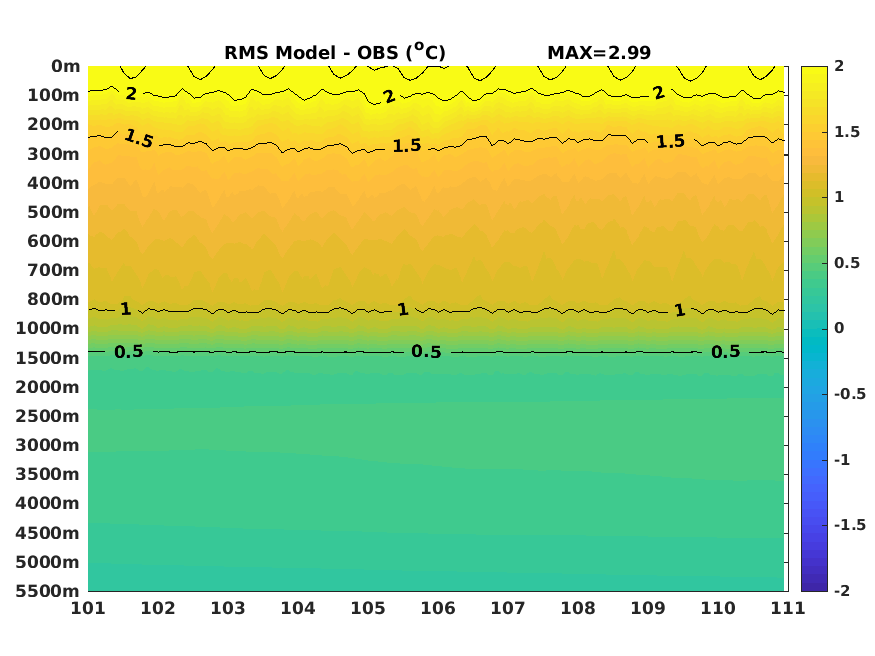Image resolution: width=875 pixels, height=656 pixels.
Task: Click the '0m' depth axis label
Action: point(66,66)
